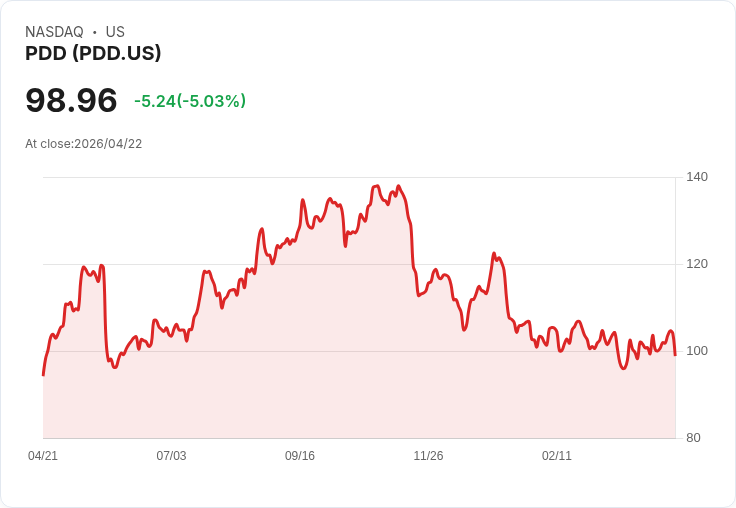This screenshot has width=736, height=508.
Task: Click the 120 price axis label
Action: [697, 264]
